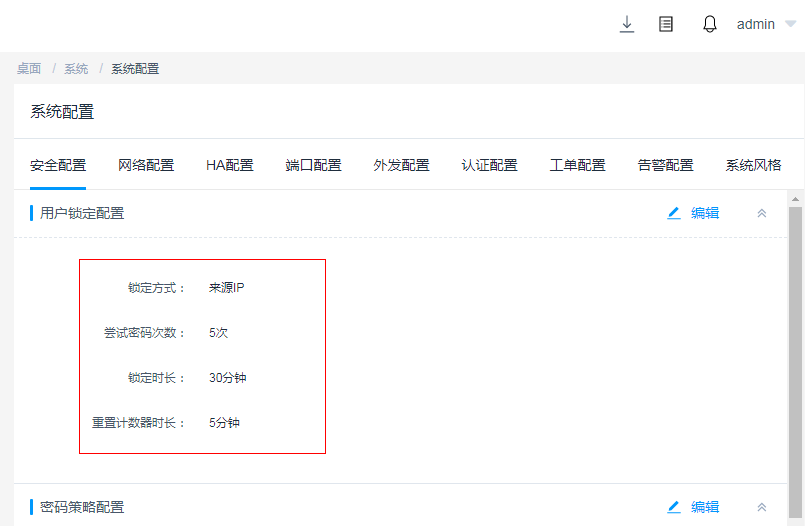Collapse the 用户锁定配置 section
Image resolution: width=805 pixels, height=526 pixels.
point(762,213)
